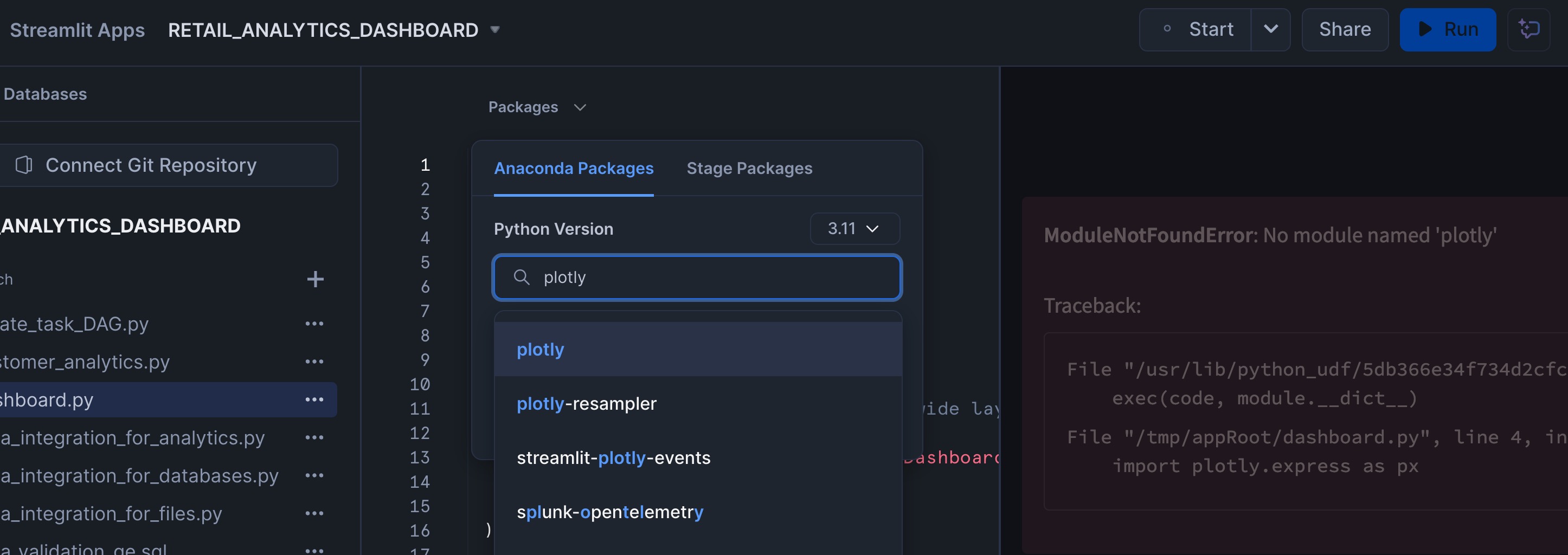The width and height of the screenshot is (1568, 555).
Task: Choose streamlit-plotly-events package result
Action: 613,457
